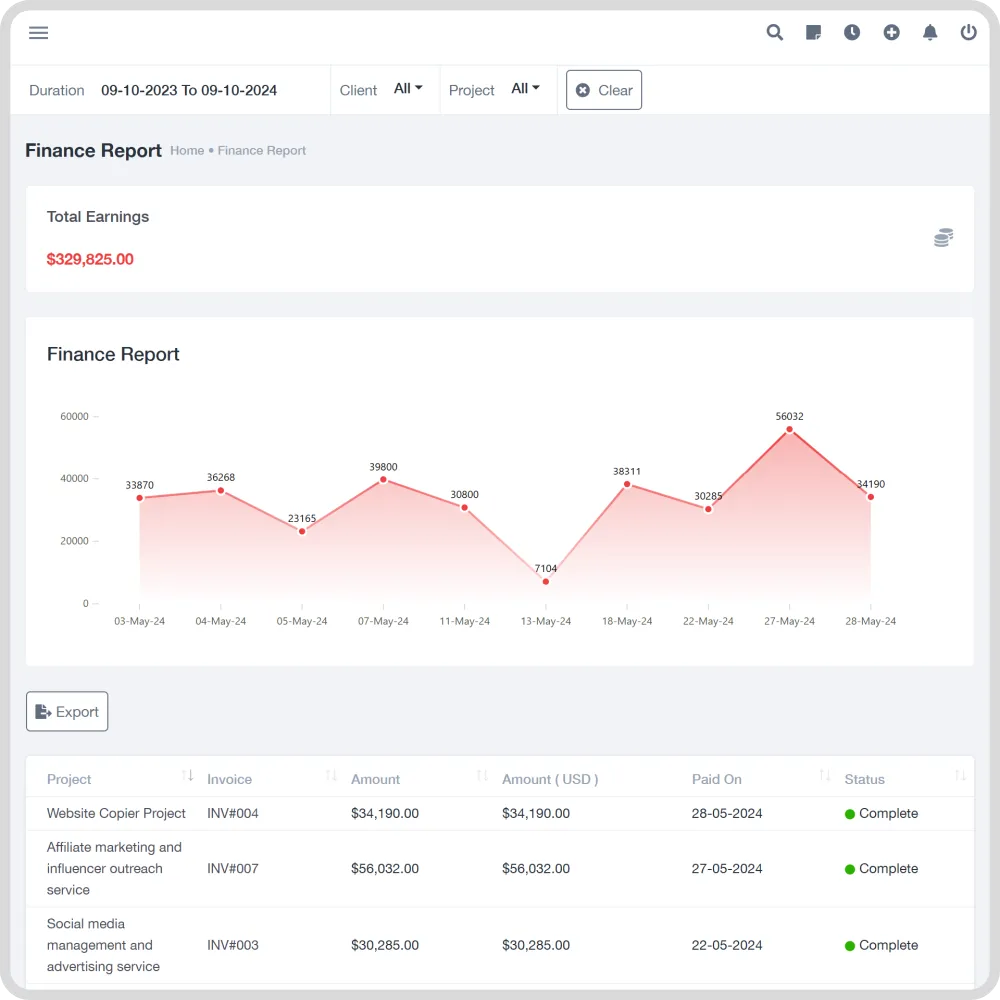Viewport: 1000px width, 1000px height.
Task: Toggle descending sort on Project column
Action: [188, 775]
